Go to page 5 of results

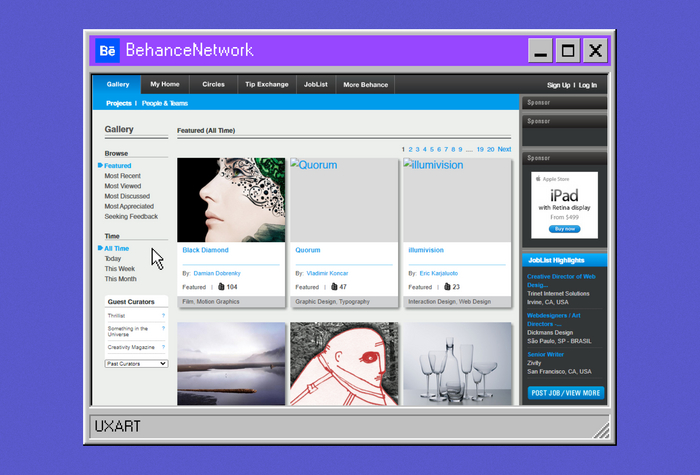(432, 150)
